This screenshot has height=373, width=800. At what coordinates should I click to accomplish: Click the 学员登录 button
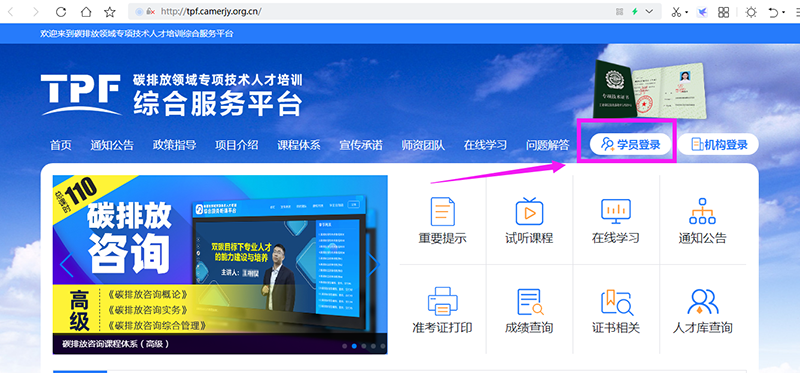point(630,144)
